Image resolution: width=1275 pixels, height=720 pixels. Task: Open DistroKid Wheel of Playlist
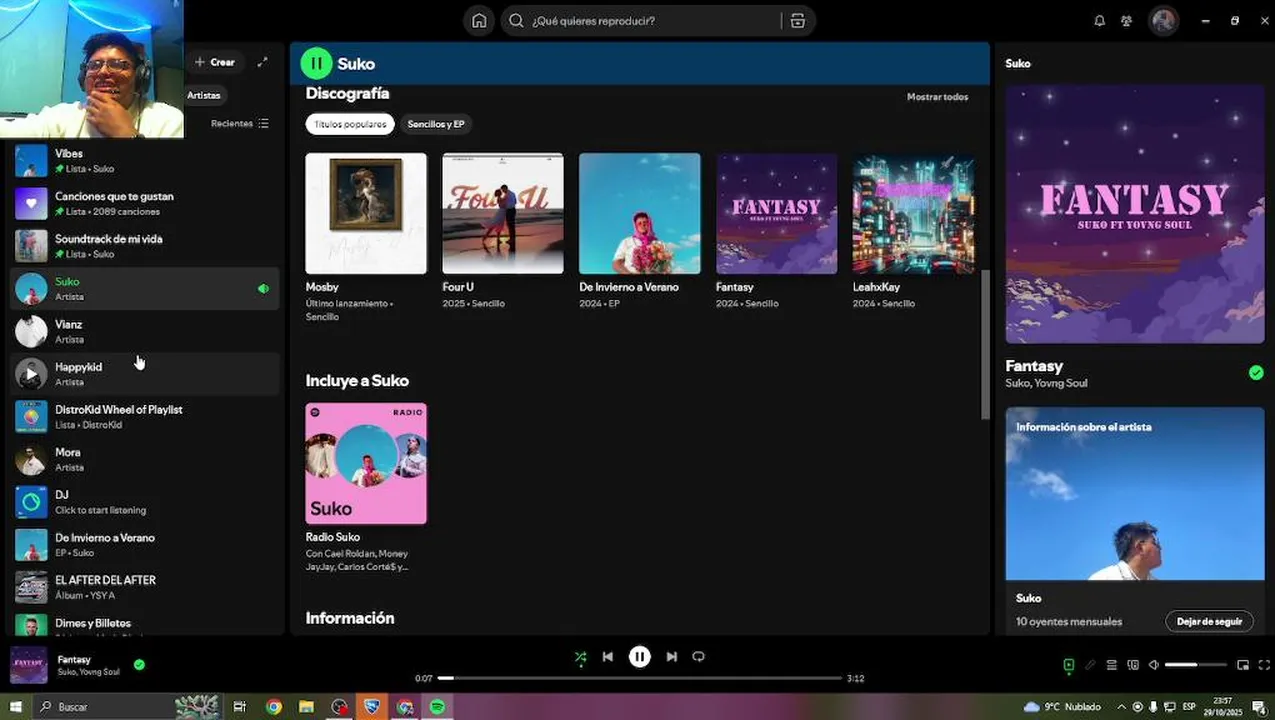[145, 417]
